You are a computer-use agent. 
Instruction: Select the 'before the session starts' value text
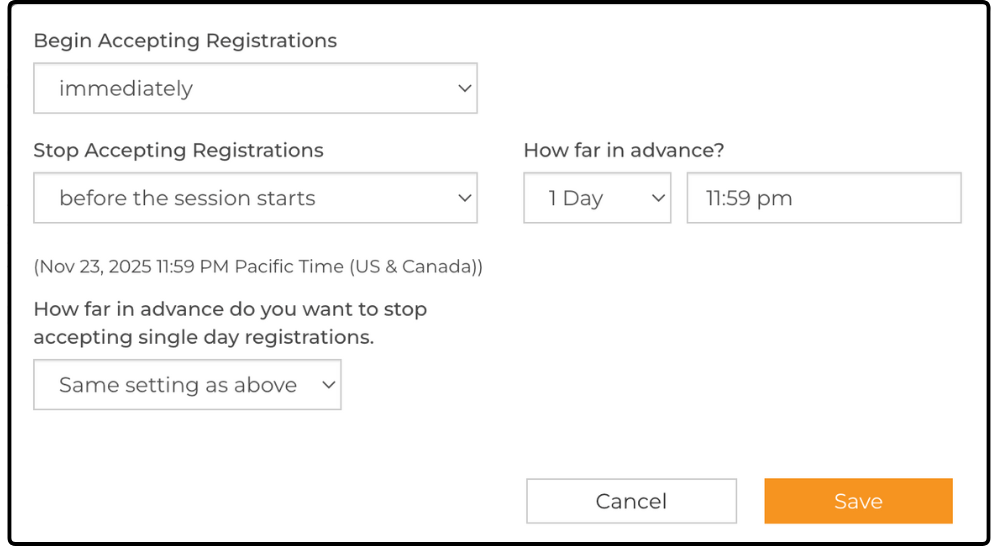point(187,198)
